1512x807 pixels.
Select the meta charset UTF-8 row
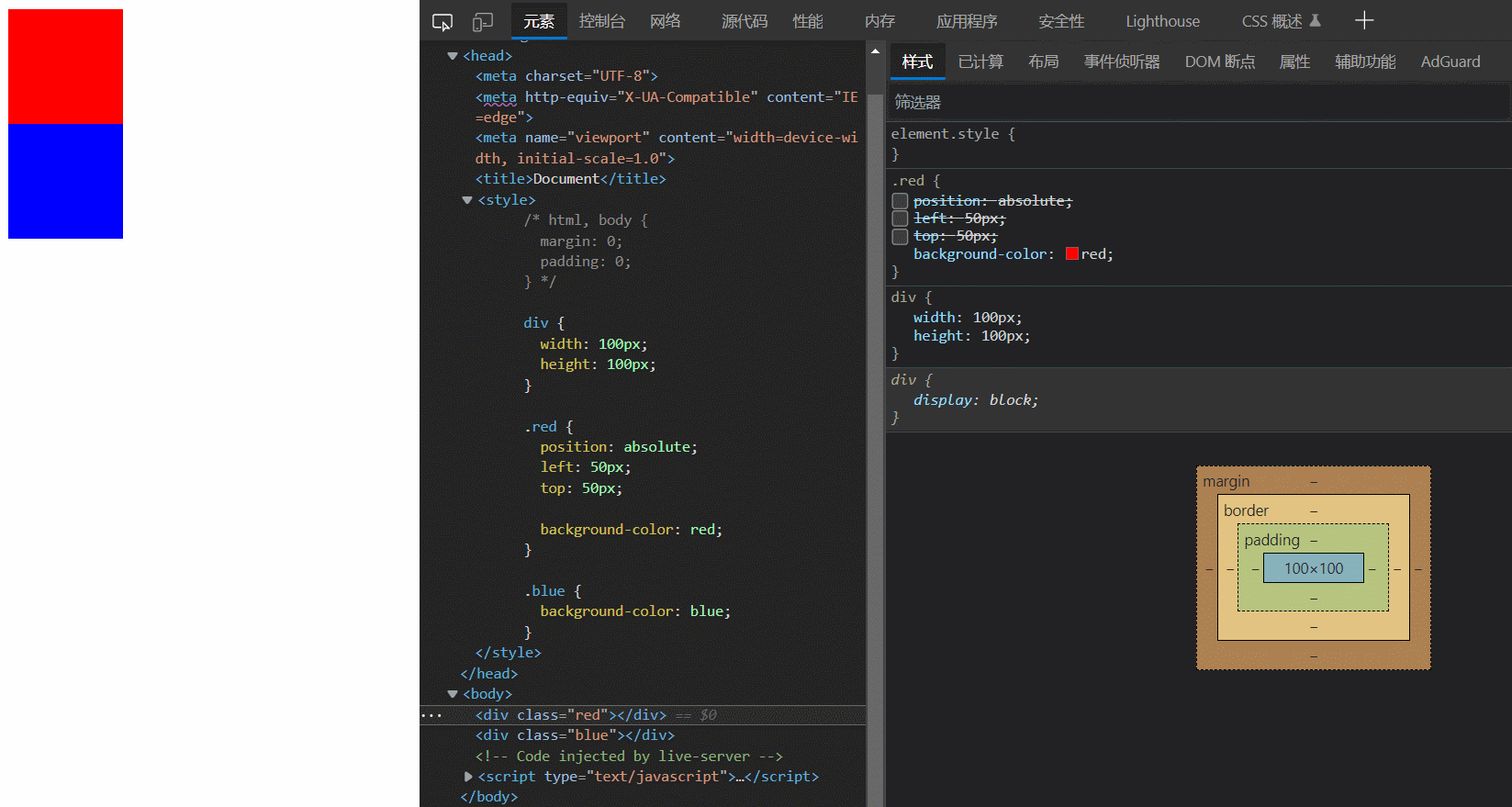[x=566, y=76]
